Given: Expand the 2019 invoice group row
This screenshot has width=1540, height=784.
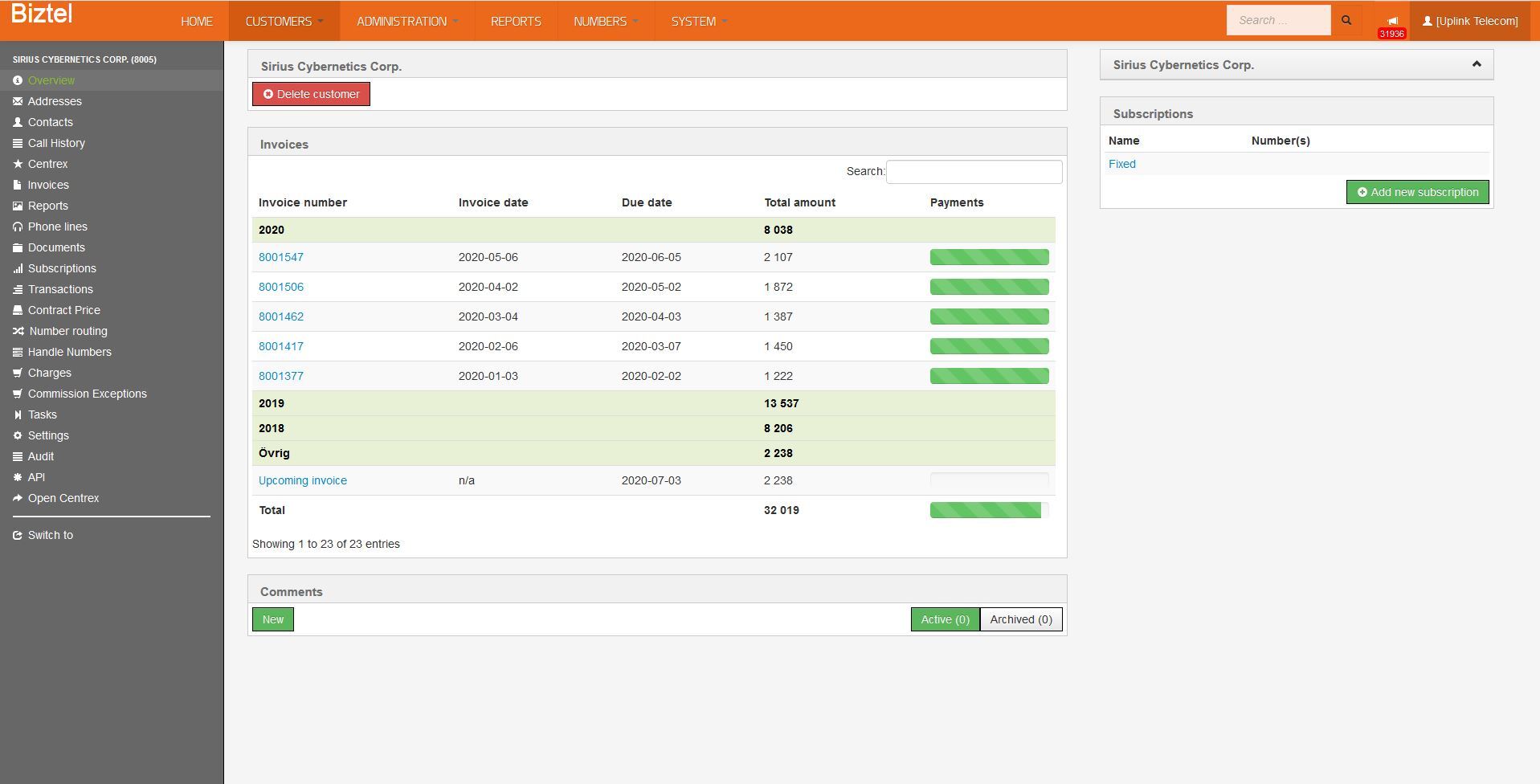Looking at the screenshot, I should (x=272, y=403).
